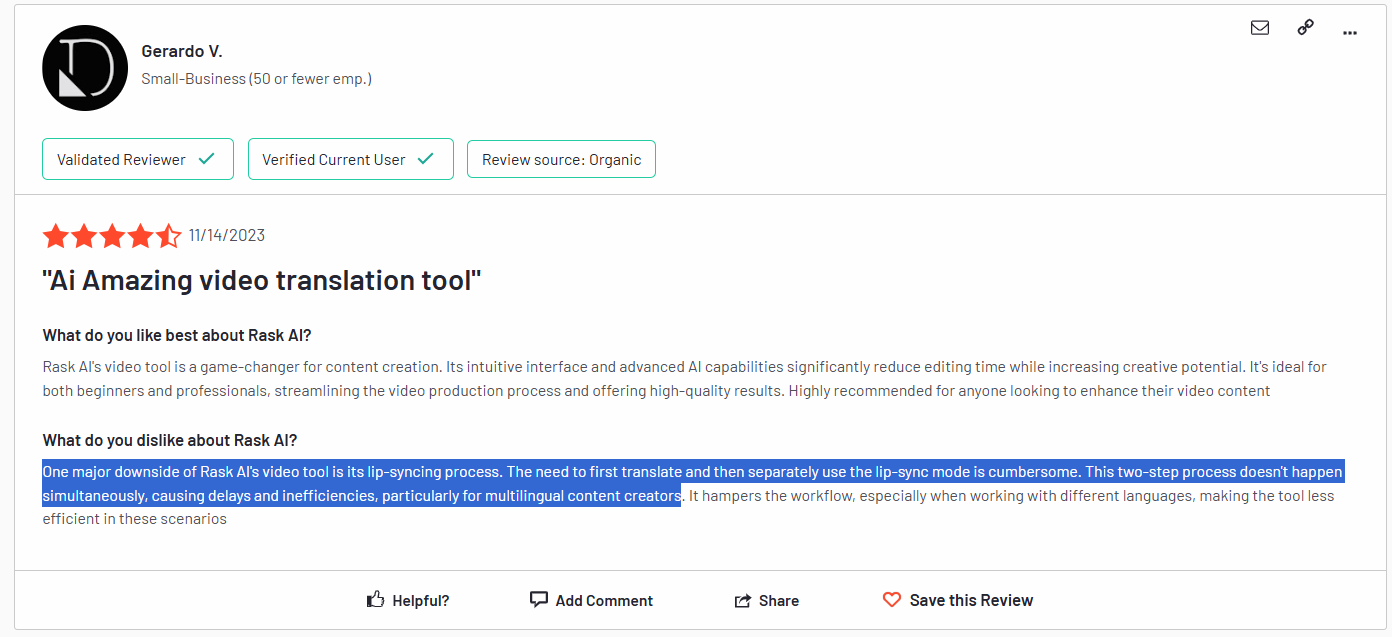Click the Small-Business company size label

point(256,78)
